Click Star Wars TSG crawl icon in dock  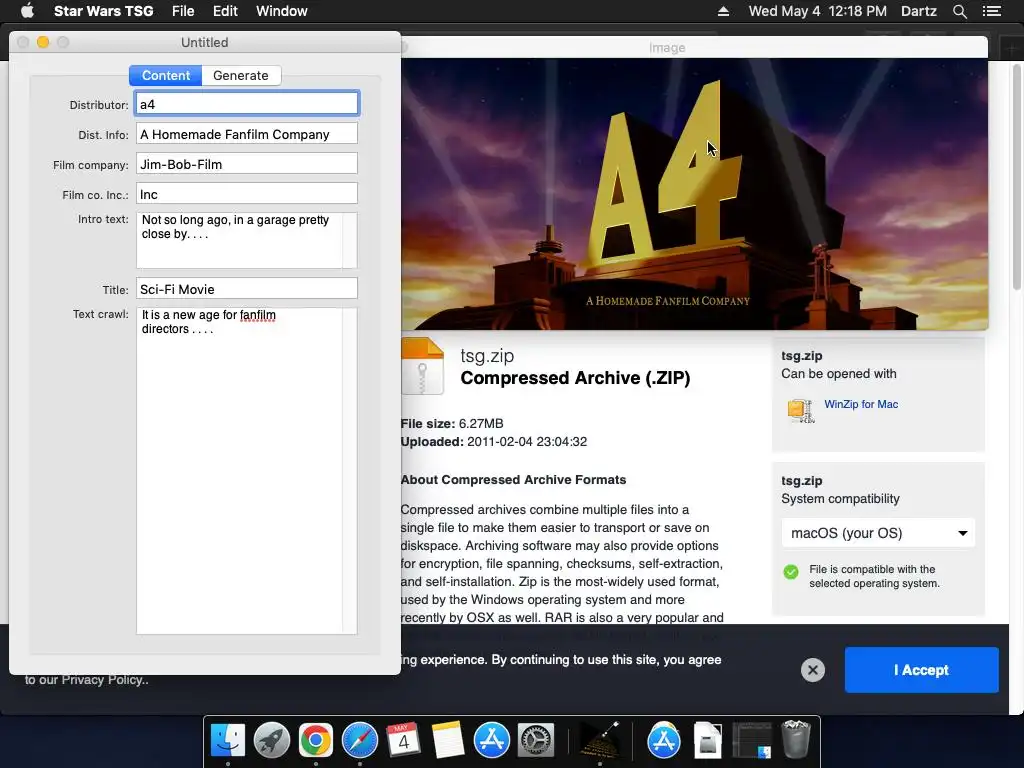(601, 741)
